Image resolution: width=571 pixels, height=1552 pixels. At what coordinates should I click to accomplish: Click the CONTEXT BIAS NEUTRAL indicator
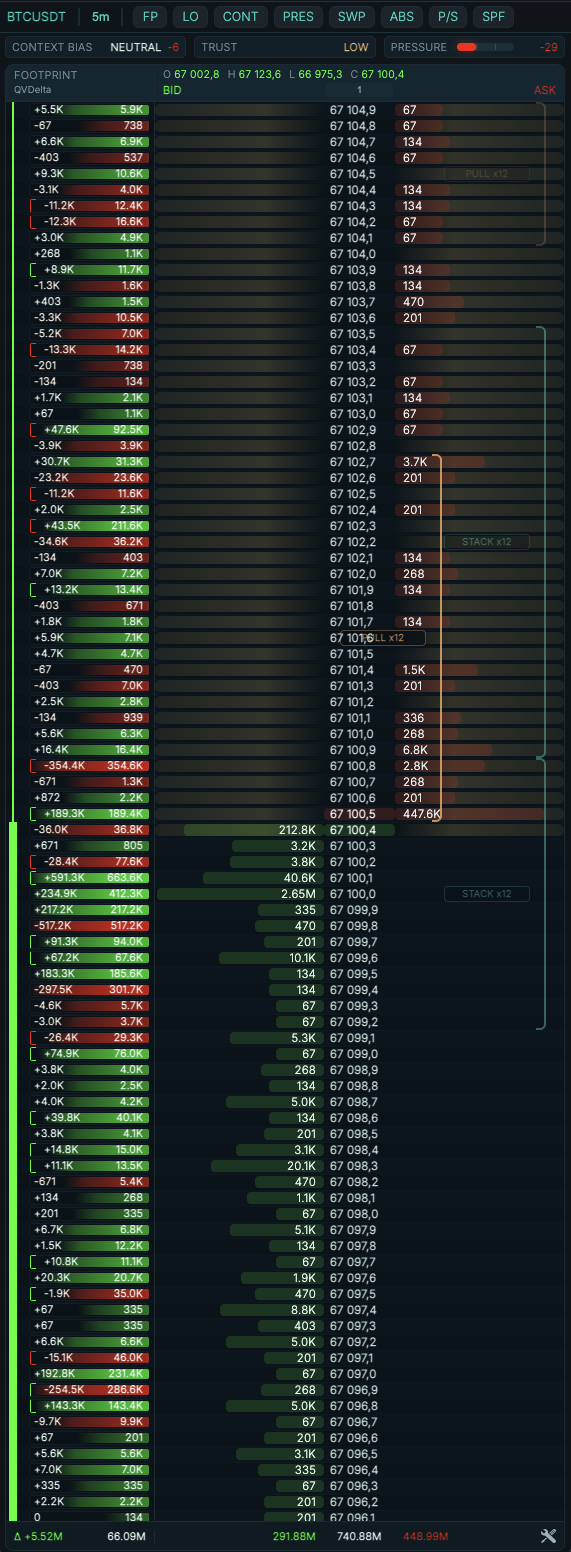(x=97, y=47)
